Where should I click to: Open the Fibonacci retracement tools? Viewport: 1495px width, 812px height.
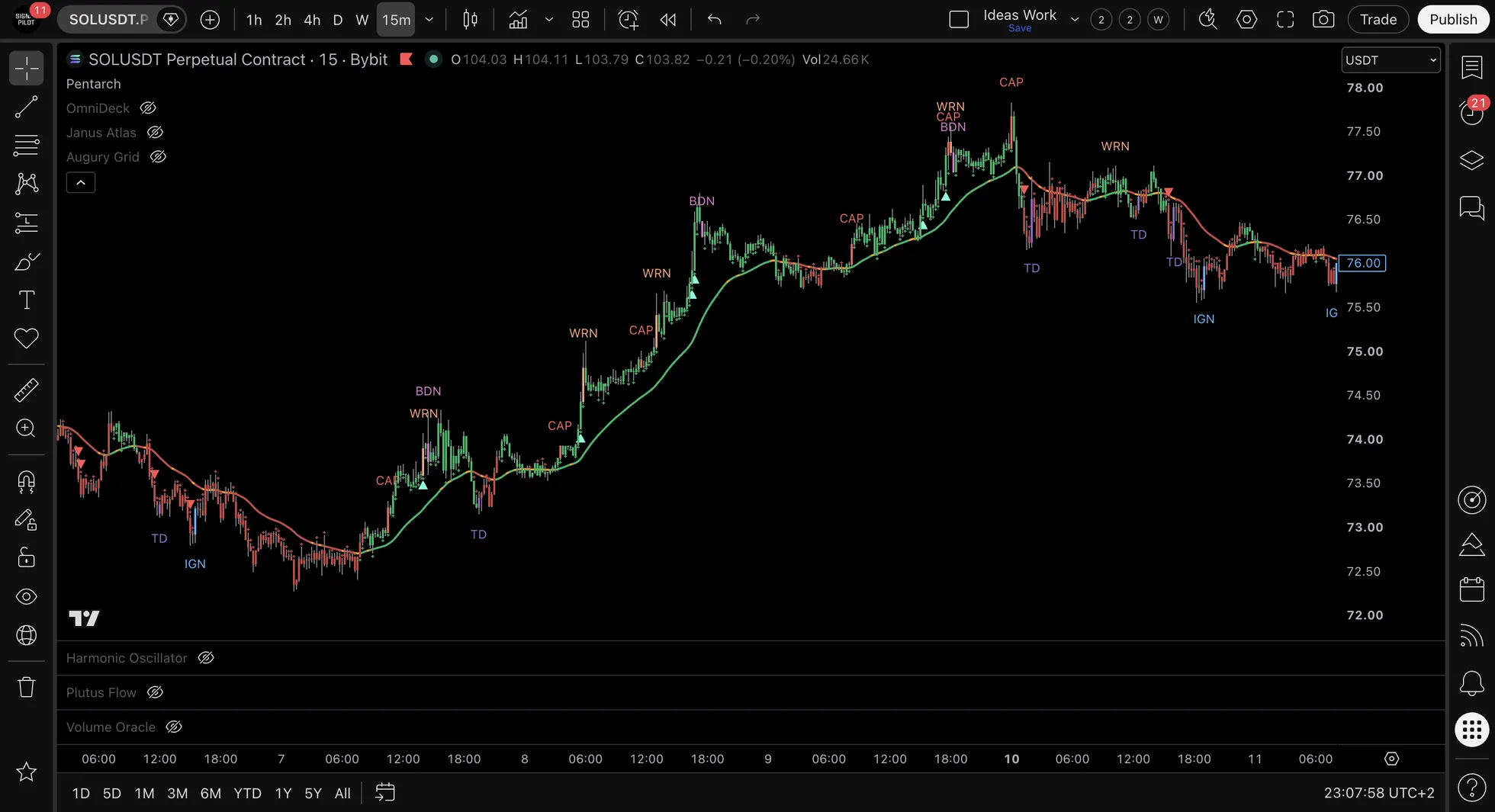pos(26,145)
